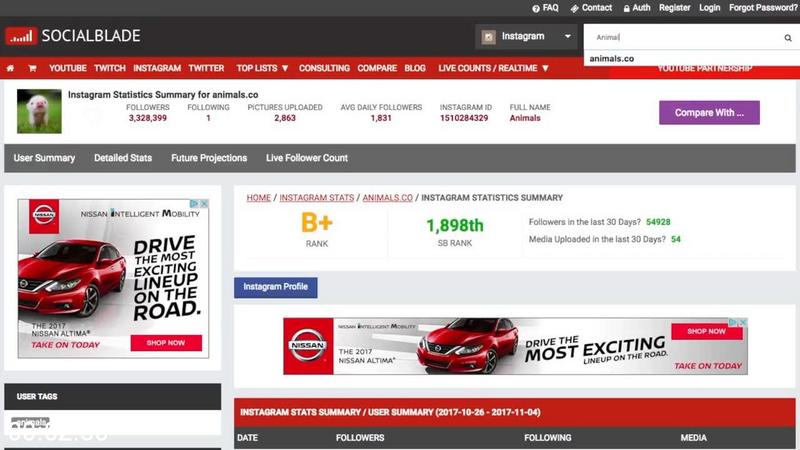Open the YouTube nav item

[68, 68]
